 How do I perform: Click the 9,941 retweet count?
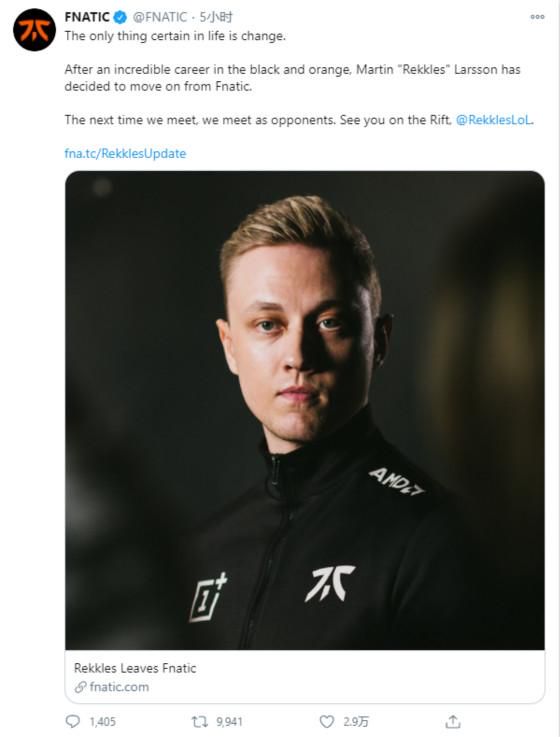point(229,721)
